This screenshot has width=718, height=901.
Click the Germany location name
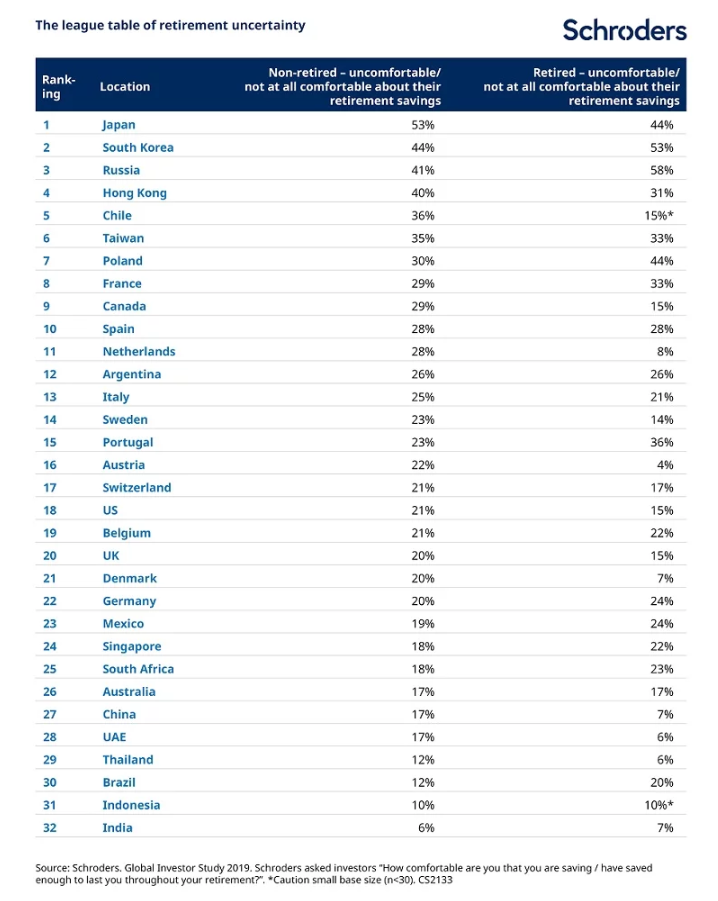point(129,602)
